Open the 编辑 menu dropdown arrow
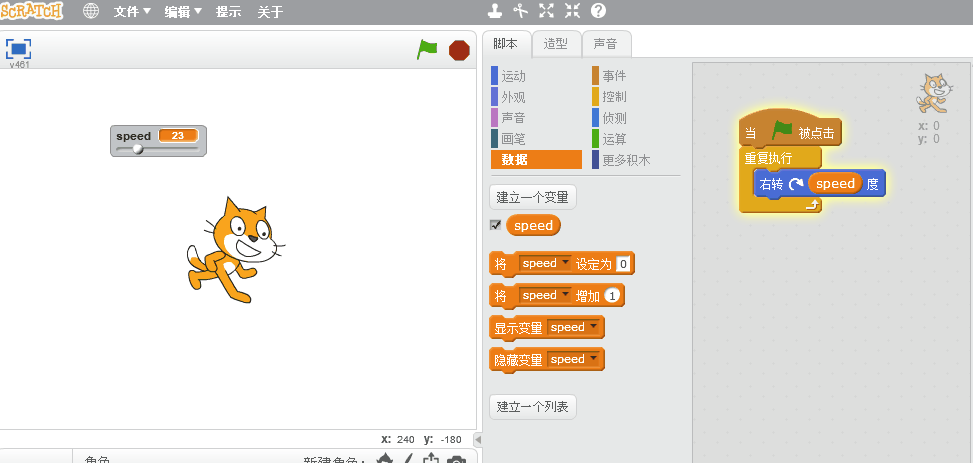973x463 pixels. (x=198, y=11)
